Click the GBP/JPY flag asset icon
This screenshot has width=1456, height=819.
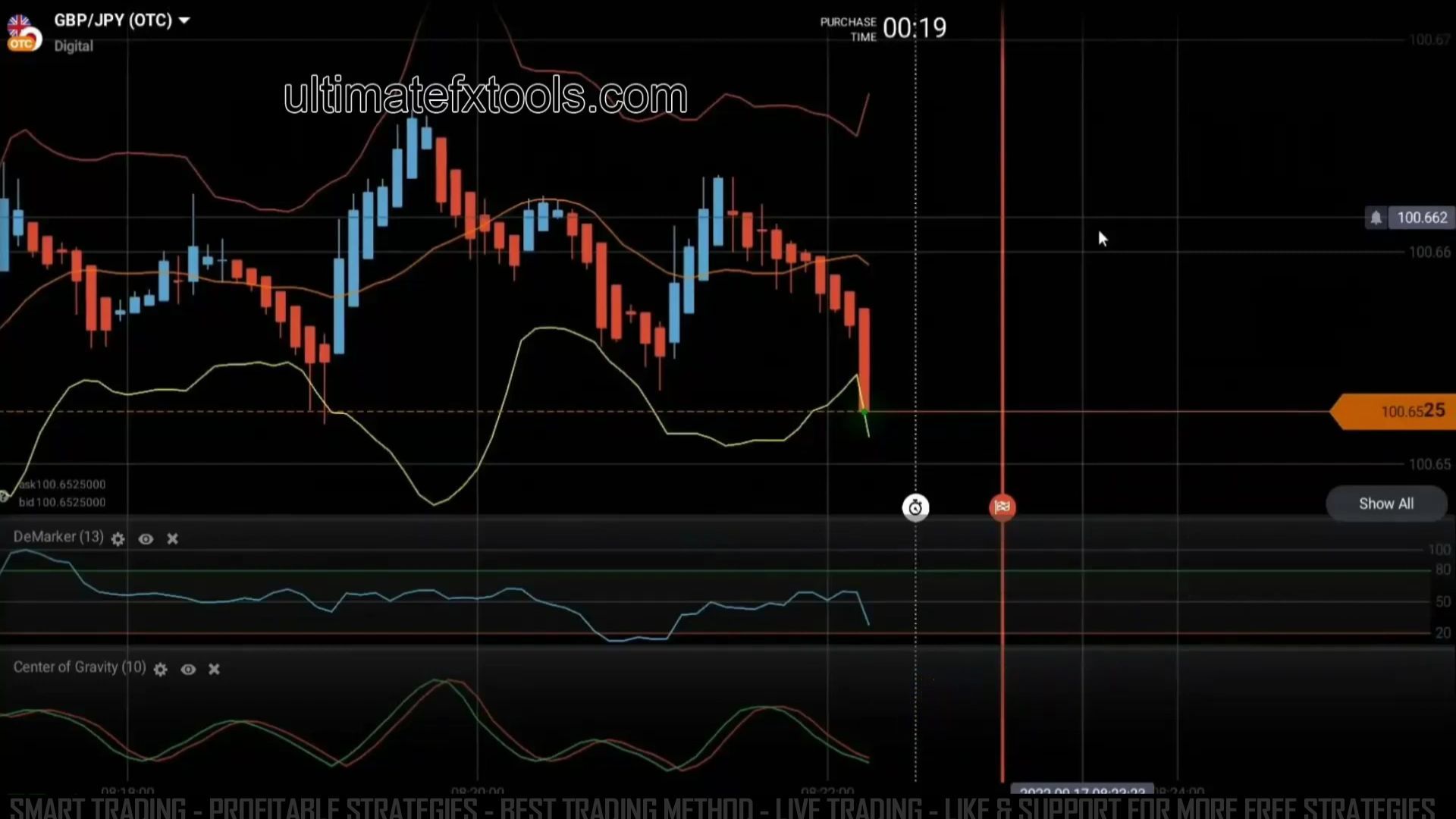point(23,33)
